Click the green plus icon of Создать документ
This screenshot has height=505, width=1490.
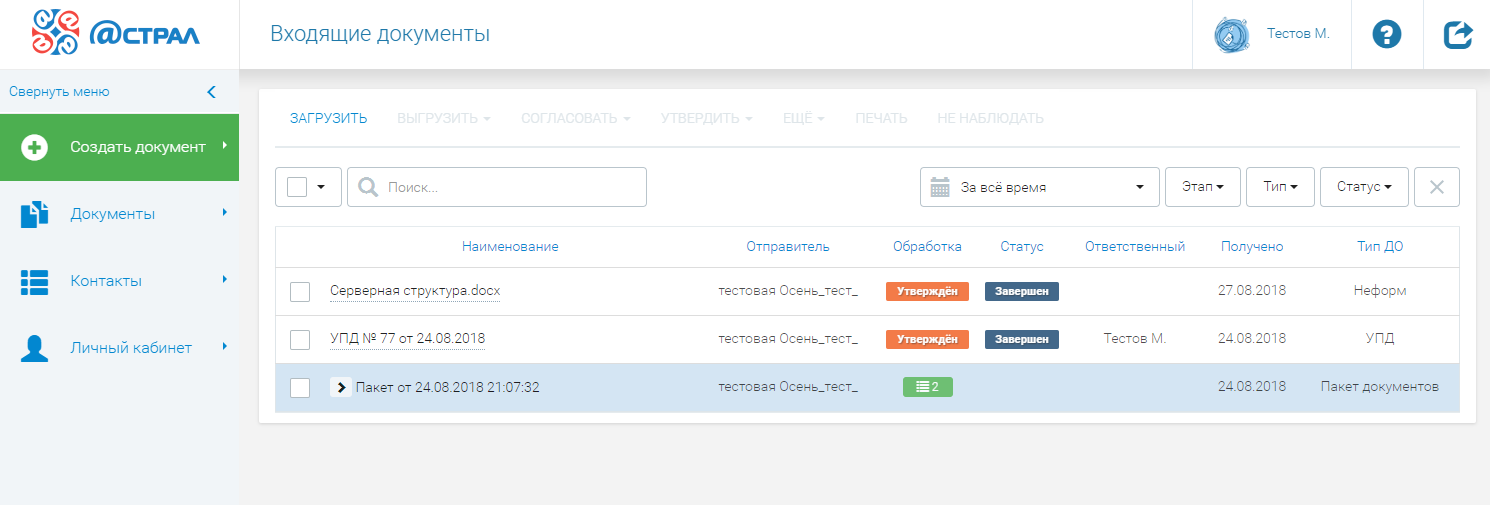point(34,147)
